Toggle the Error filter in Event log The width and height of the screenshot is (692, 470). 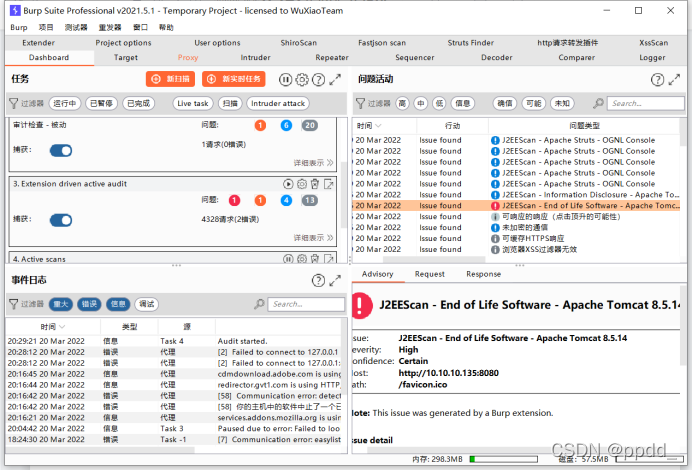89,304
